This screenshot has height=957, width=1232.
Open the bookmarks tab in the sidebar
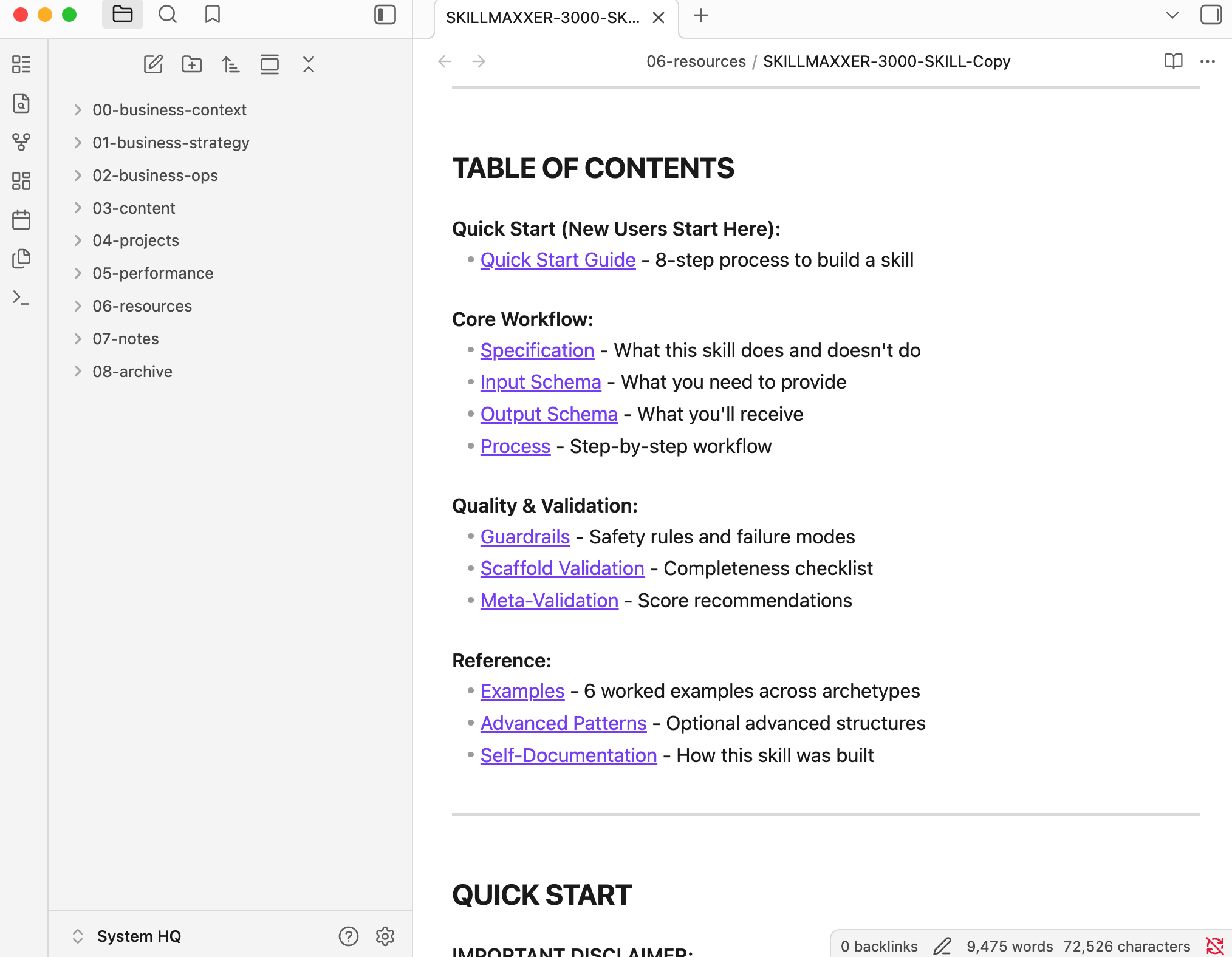pyautogui.click(x=212, y=15)
